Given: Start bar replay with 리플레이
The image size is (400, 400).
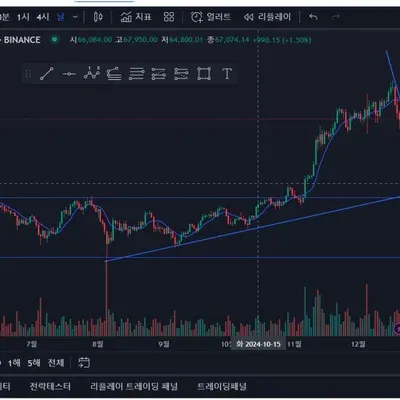Looking at the screenshot, I should [x=267, y=17].
